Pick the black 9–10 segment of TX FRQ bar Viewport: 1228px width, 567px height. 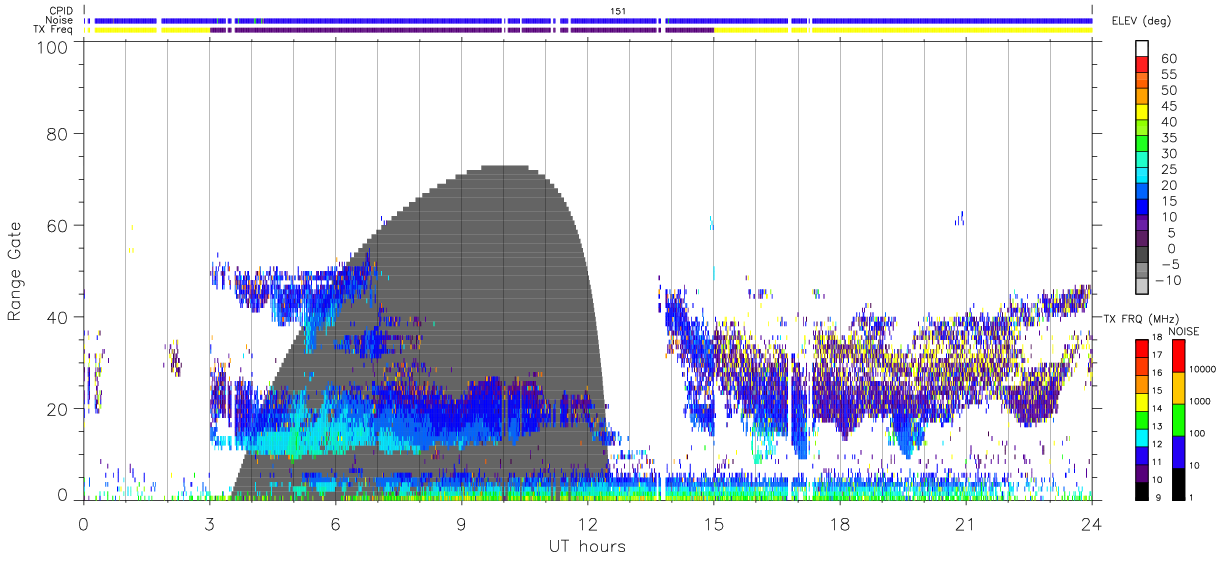(1140, 489)
